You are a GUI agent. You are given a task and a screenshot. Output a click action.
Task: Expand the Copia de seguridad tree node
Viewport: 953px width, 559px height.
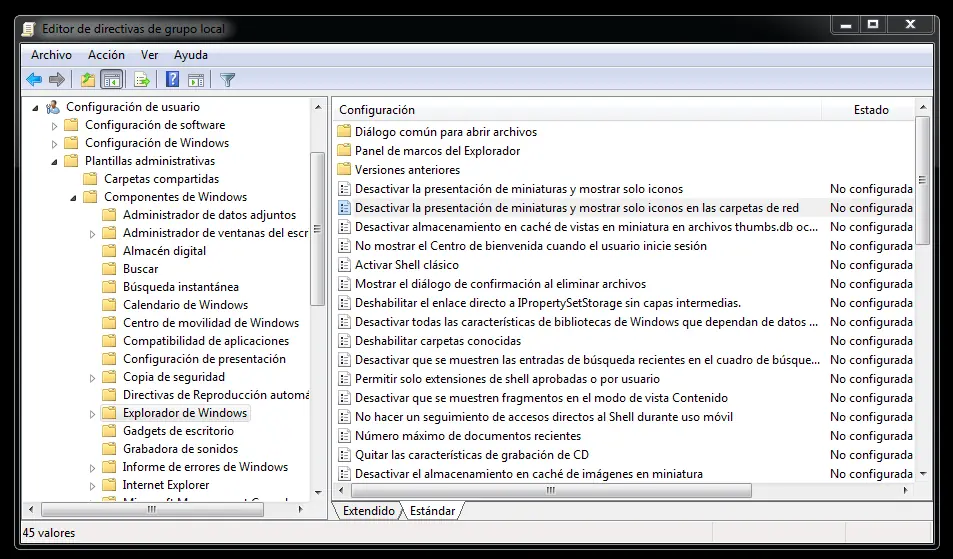[93, 377]
